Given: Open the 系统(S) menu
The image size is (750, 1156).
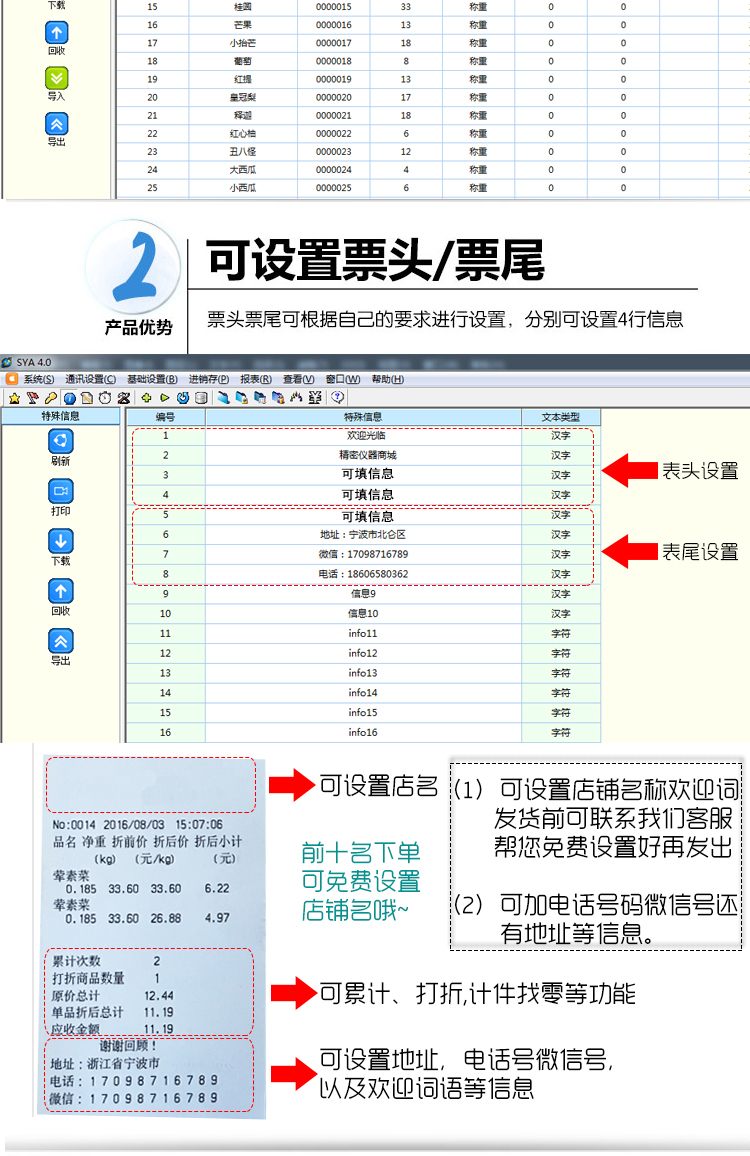Looking at the screenshot, I should [x=39, y=380].
